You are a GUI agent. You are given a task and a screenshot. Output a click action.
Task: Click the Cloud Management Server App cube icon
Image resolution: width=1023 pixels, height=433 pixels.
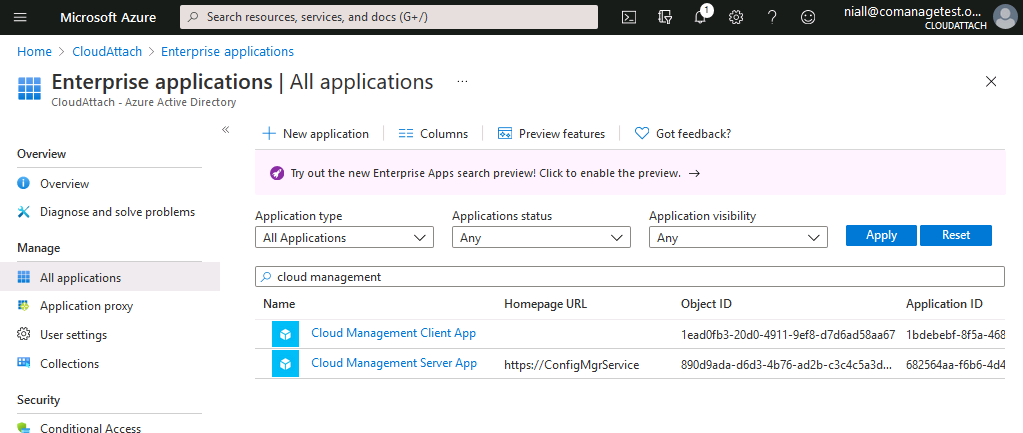point(285,364)
